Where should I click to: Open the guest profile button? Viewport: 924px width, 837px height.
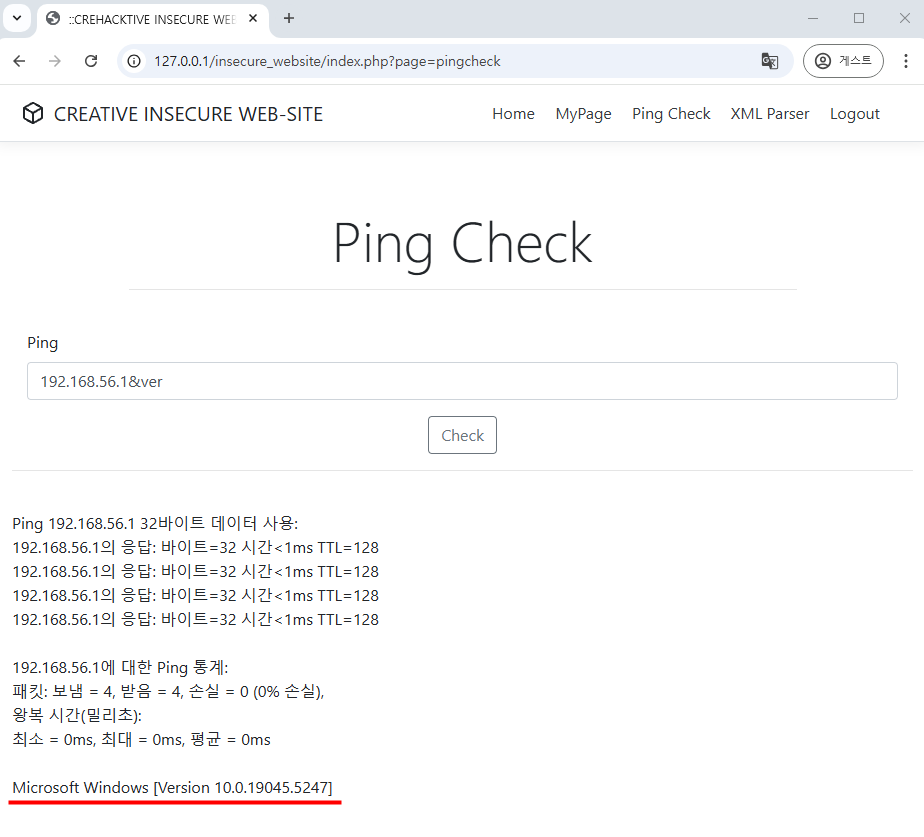[x=843, y=61]
